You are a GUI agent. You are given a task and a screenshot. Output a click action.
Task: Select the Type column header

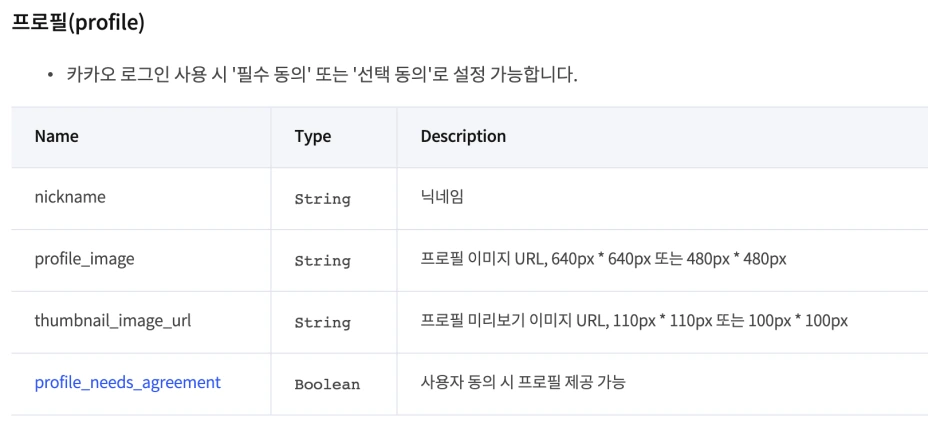click(x=313, y=137)
